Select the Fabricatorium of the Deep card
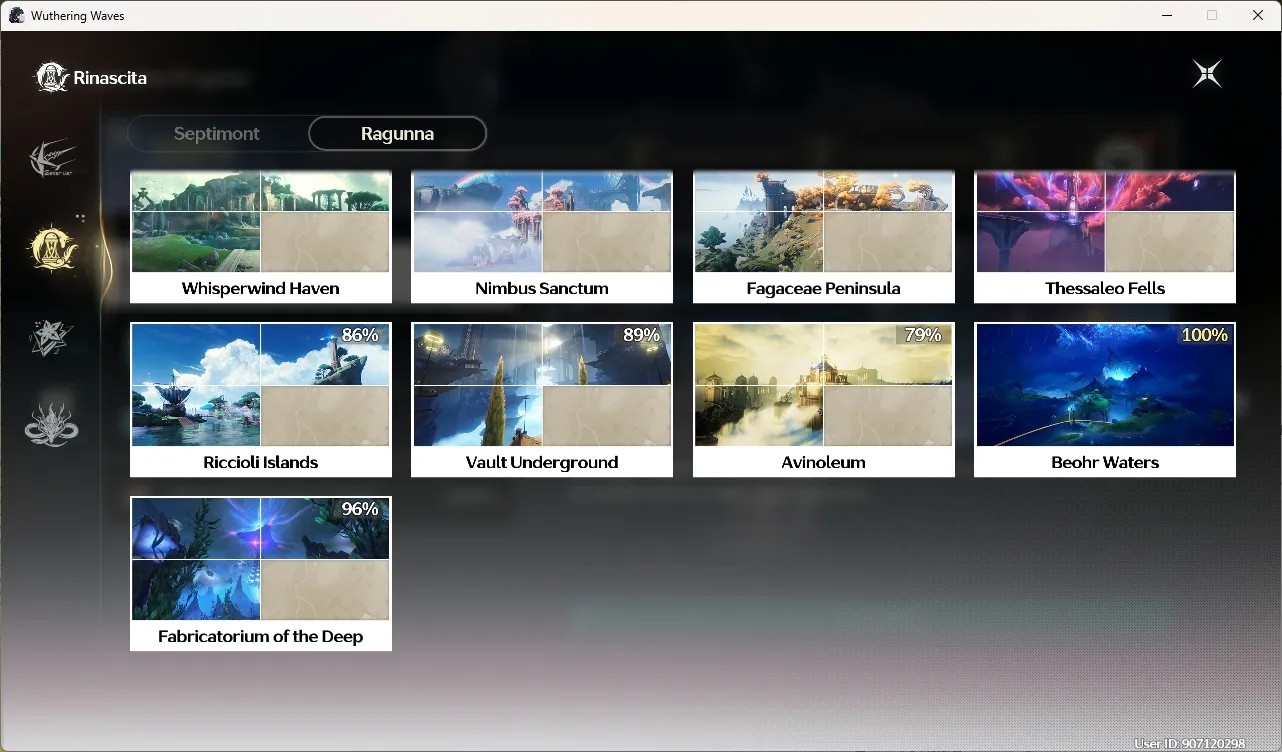This screenshot has width=1282, height=752. 261,574
